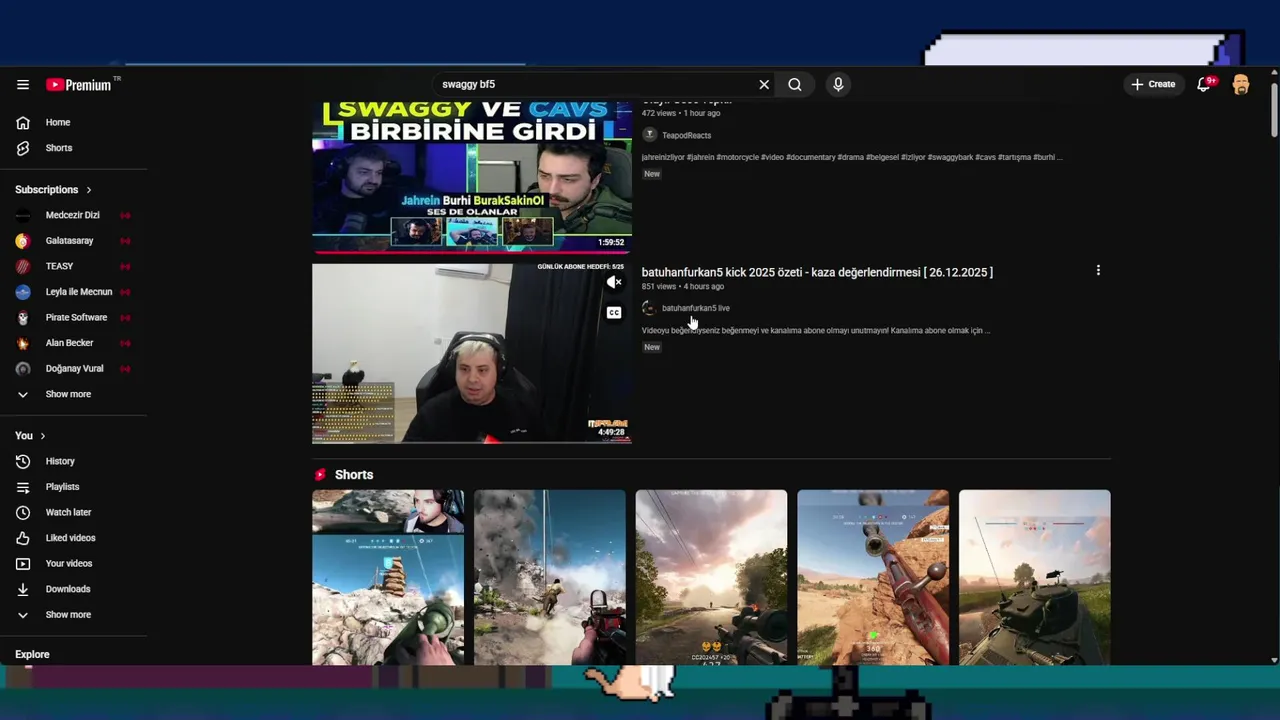This screenshot has height=720, width=1280.
Task: Click the Watch later clock icon
Action: [x=23, y=512]
